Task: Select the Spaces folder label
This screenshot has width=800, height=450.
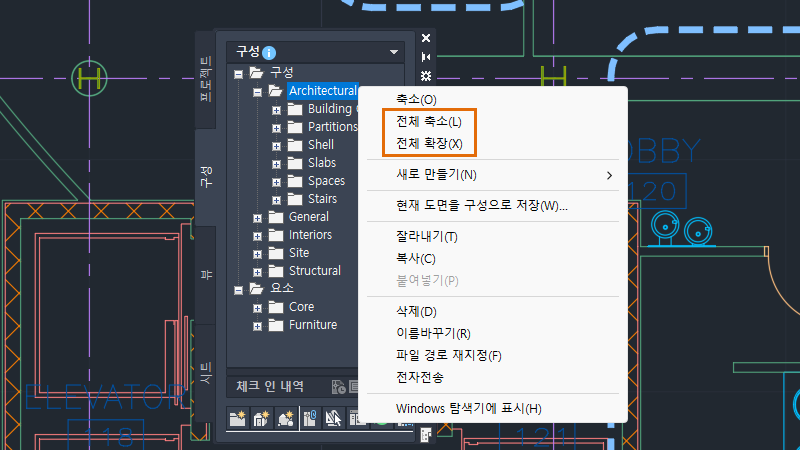Action: pos(326,181)
